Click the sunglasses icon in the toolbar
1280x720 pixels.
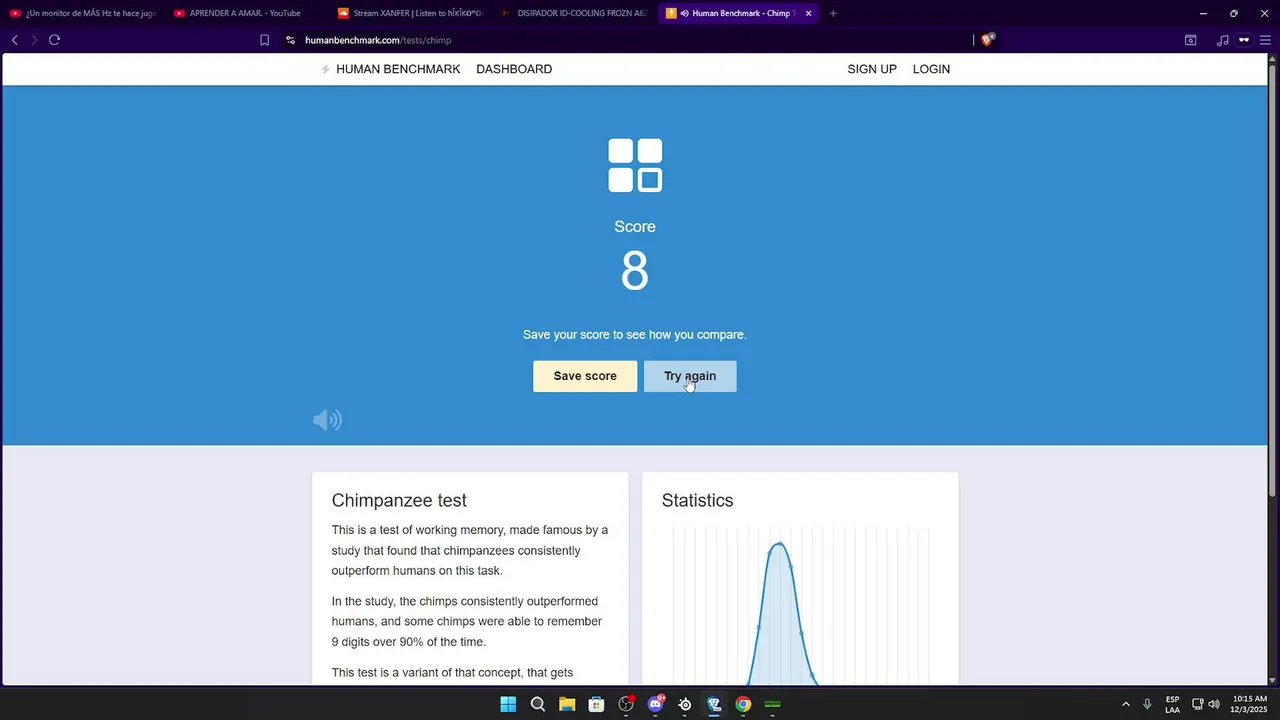(1244, 40)
